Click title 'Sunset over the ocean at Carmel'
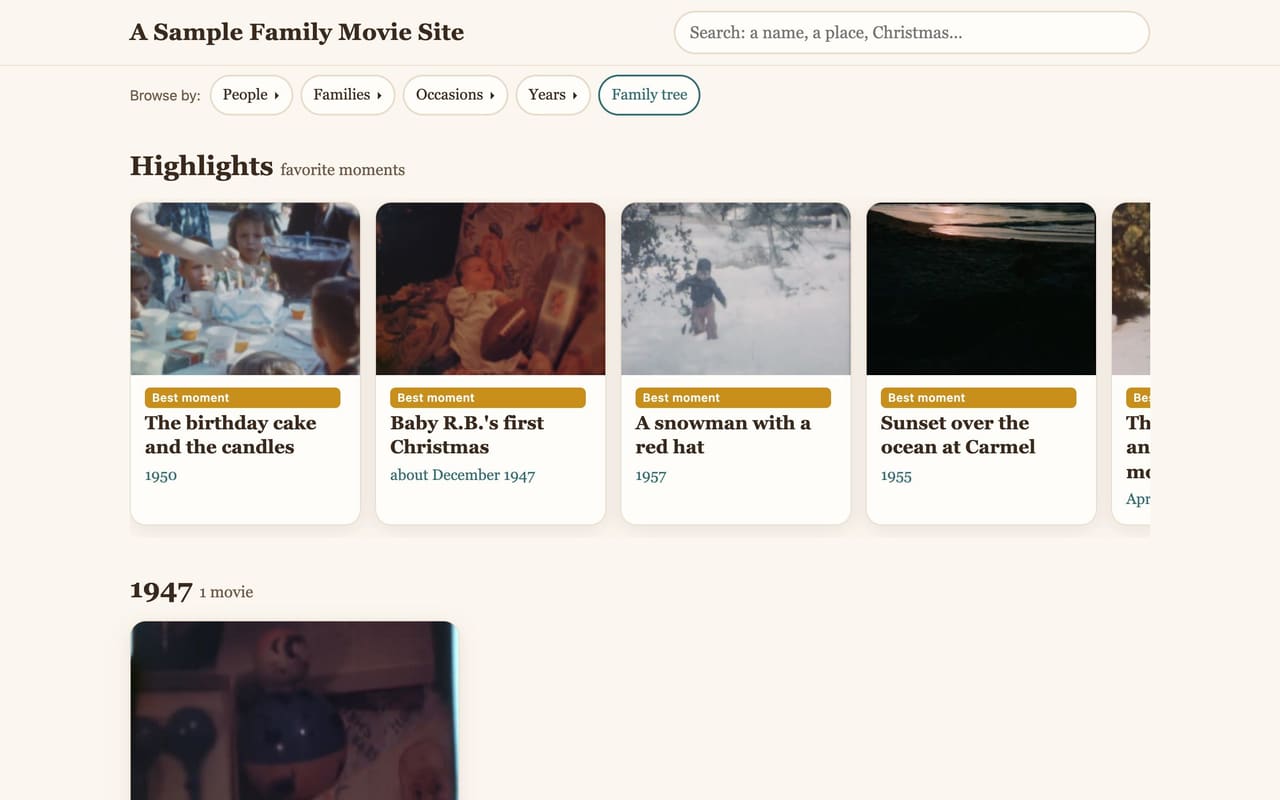The image size is (1280, 800). (x=958, y=435)
